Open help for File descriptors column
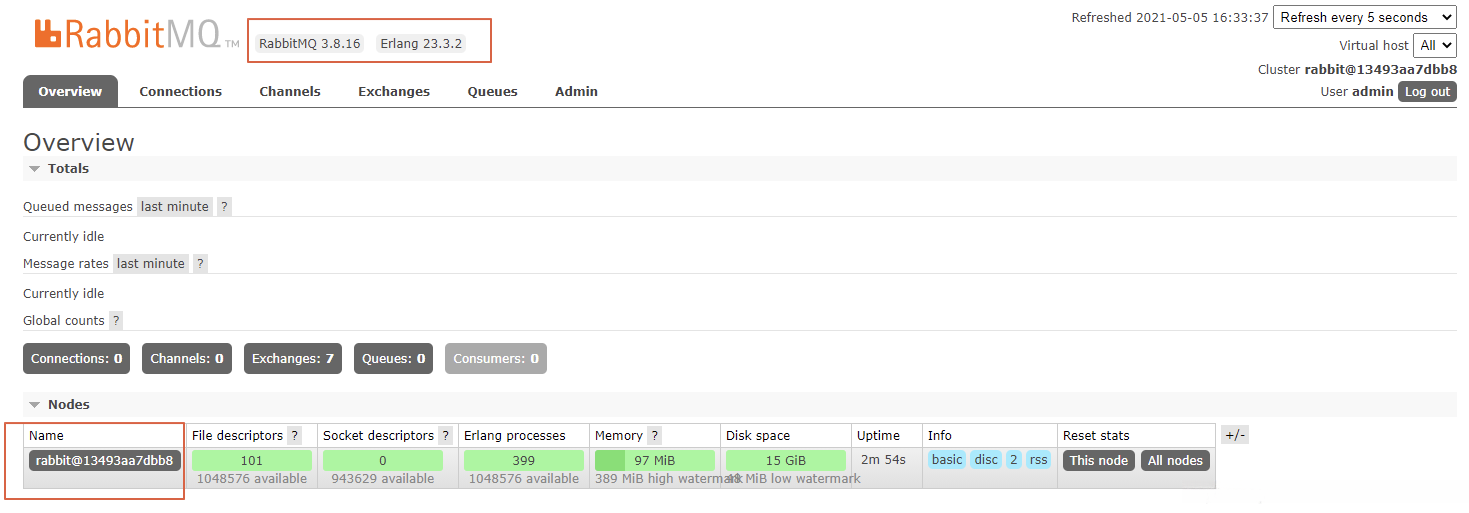Screen dimensions: 1469x513 [294, 436]
